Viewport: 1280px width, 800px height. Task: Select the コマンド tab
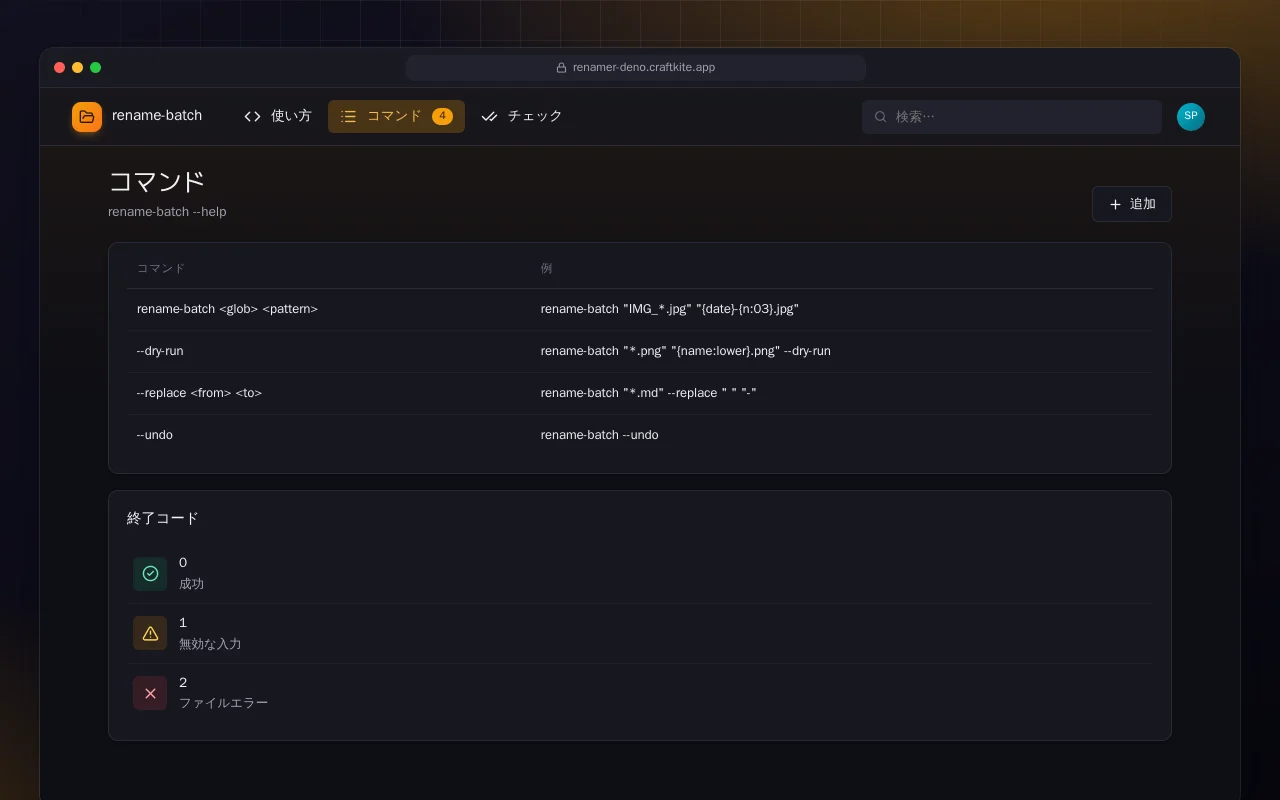coord(396,117)
